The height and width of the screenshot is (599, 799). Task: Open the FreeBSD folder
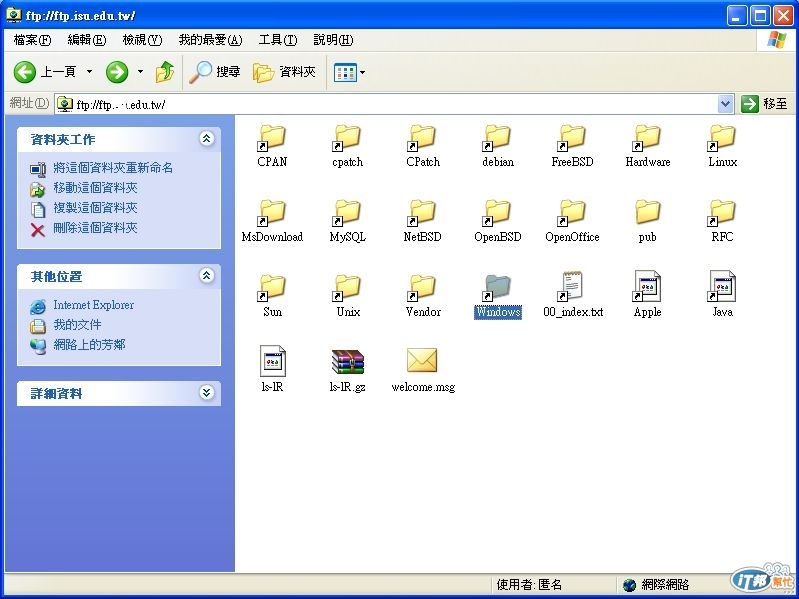coord(572,146)
